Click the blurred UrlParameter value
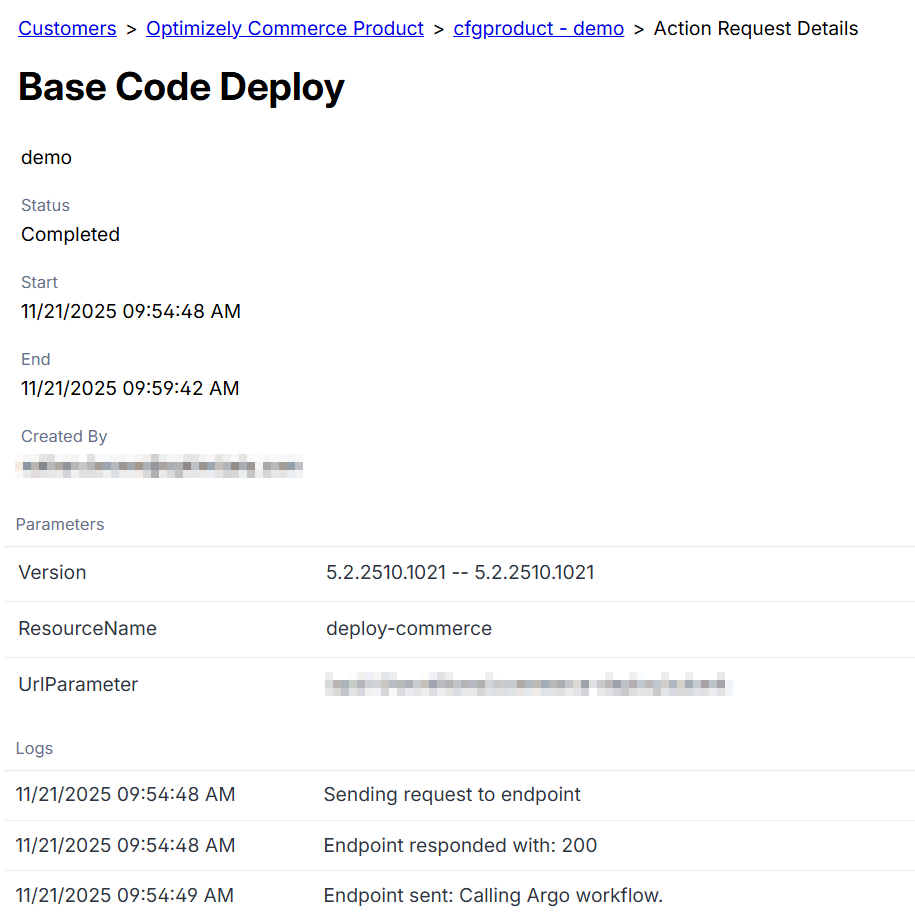 (x=527, y=686)
